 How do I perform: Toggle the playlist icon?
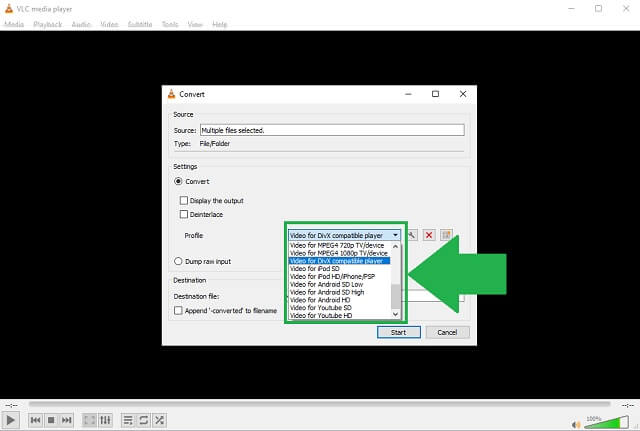pyautogui.click(x=128, y=420)
